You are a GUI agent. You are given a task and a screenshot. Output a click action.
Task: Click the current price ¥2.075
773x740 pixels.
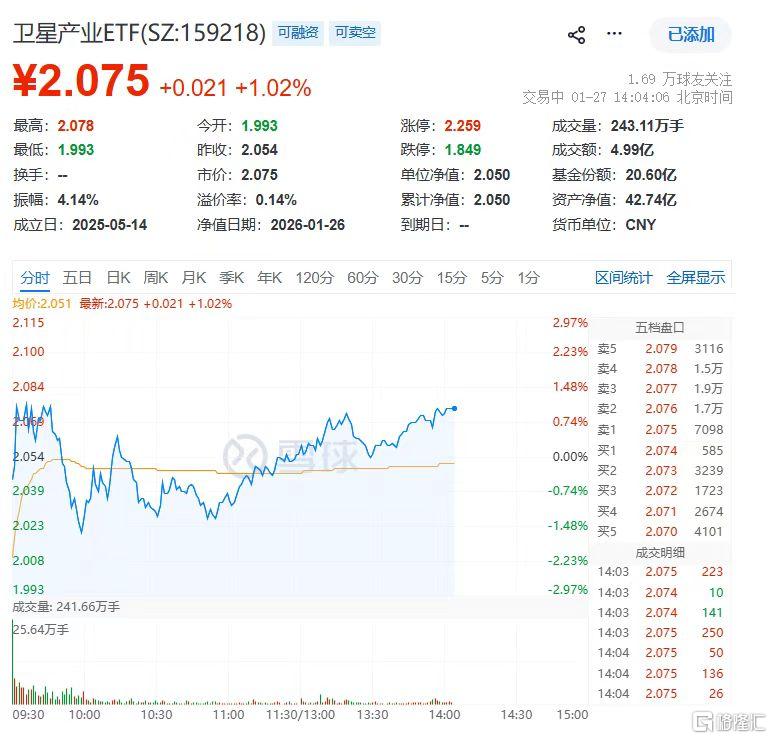[x=81, y=80]
